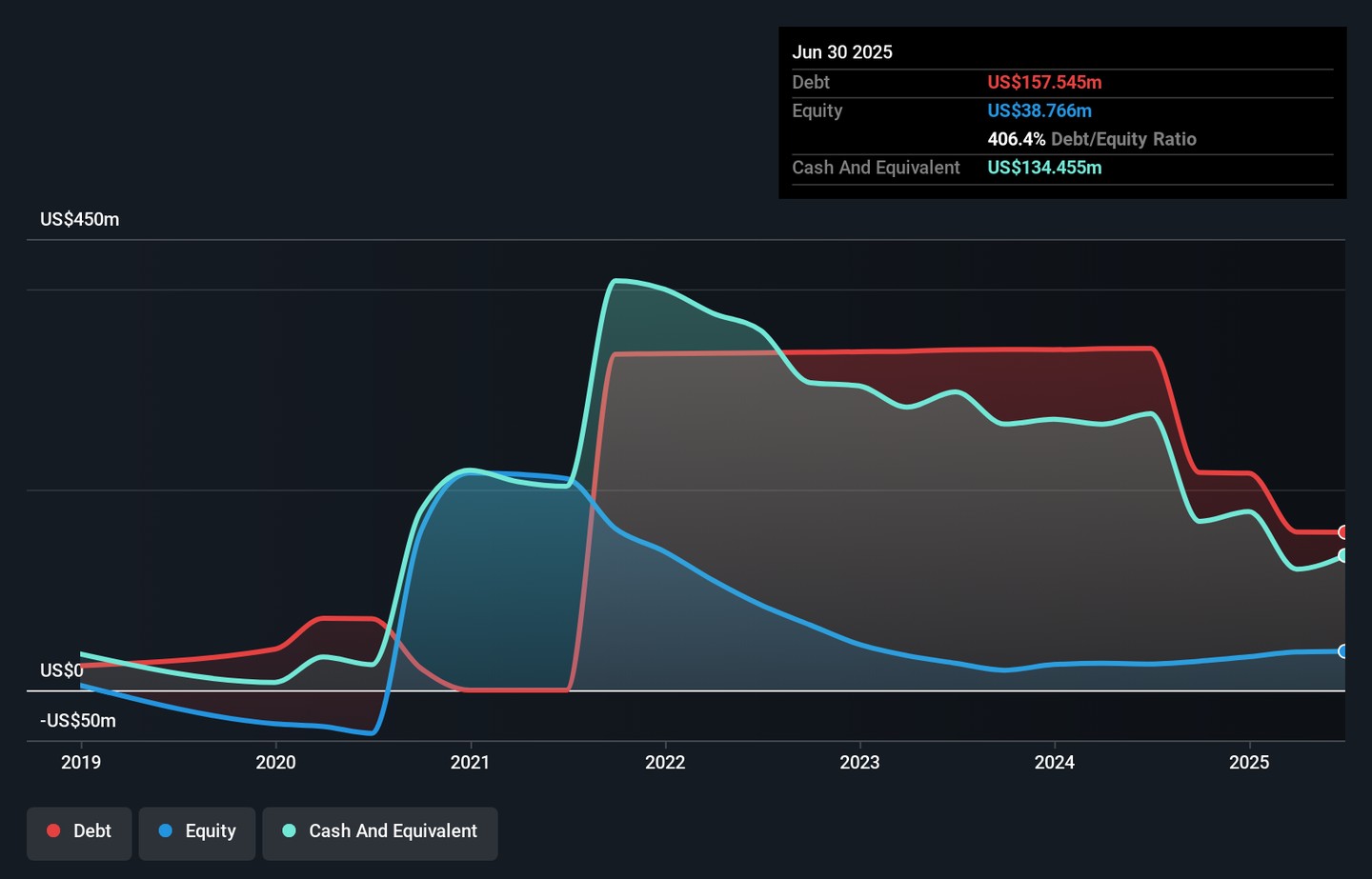Select the US$157.545m debt value

tap(1044, 83)
